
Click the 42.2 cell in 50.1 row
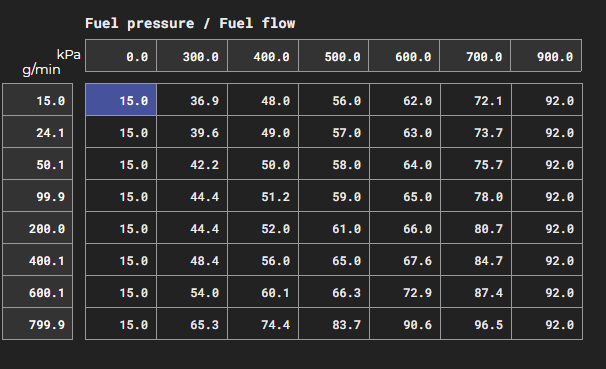(x=192, y=164)
